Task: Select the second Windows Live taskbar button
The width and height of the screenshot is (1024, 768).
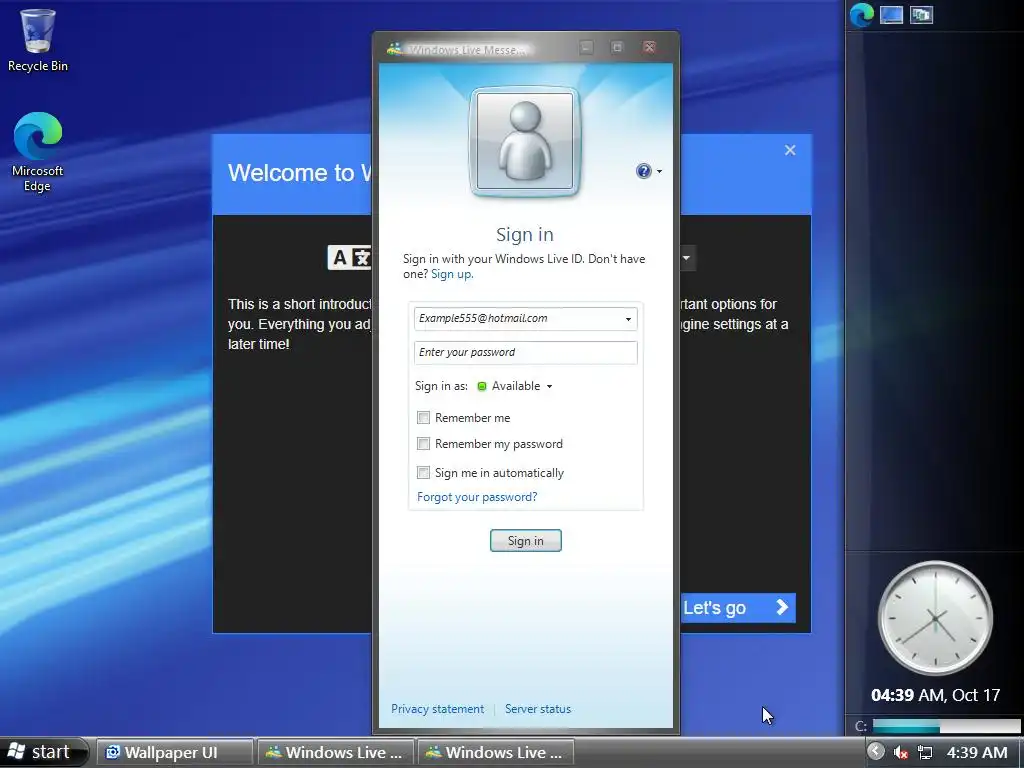Action: [x=495, y=752]
